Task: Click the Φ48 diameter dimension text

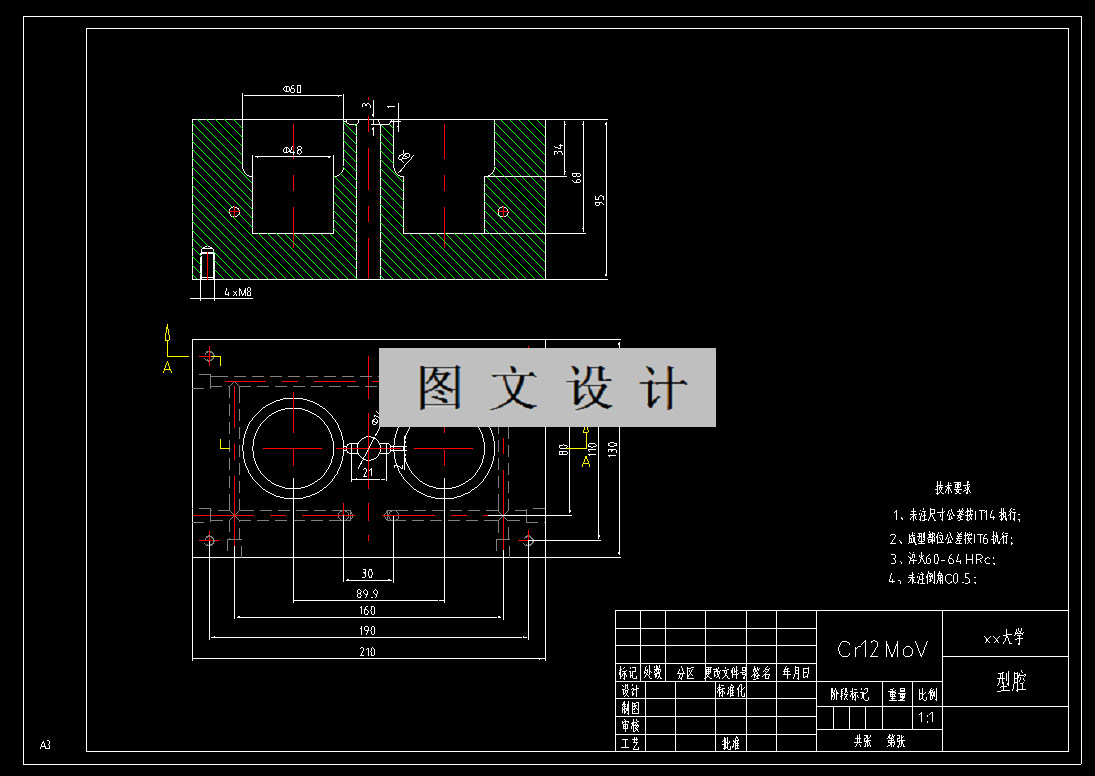Action: coord(293,150)
